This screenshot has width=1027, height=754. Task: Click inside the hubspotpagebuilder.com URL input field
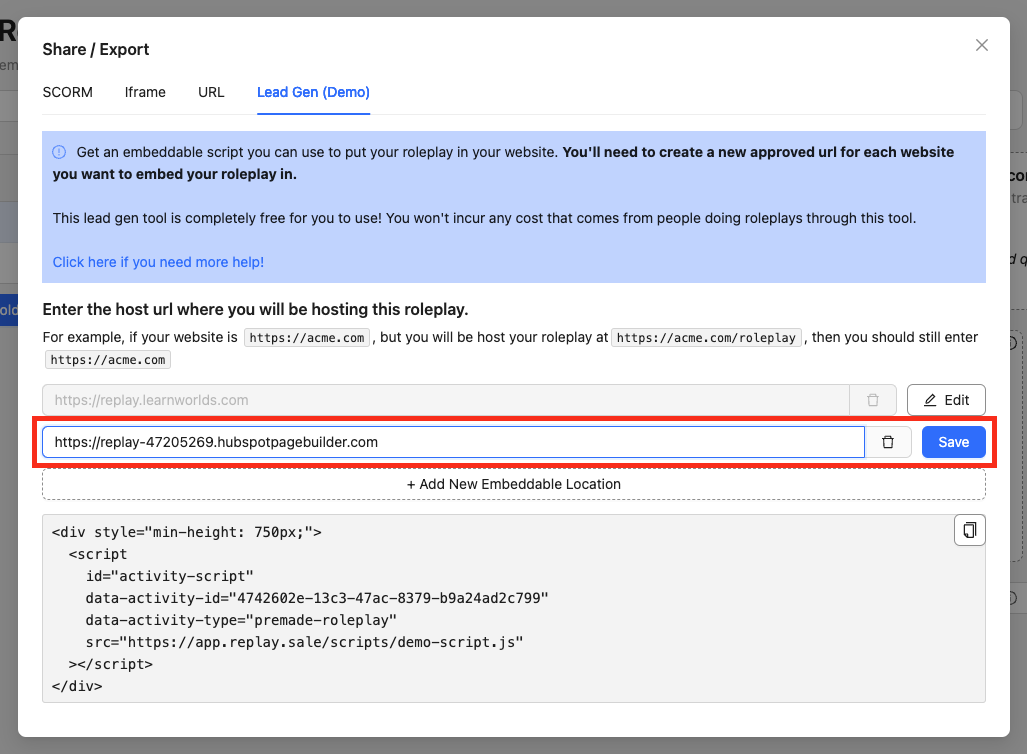(x=450, y=441)
